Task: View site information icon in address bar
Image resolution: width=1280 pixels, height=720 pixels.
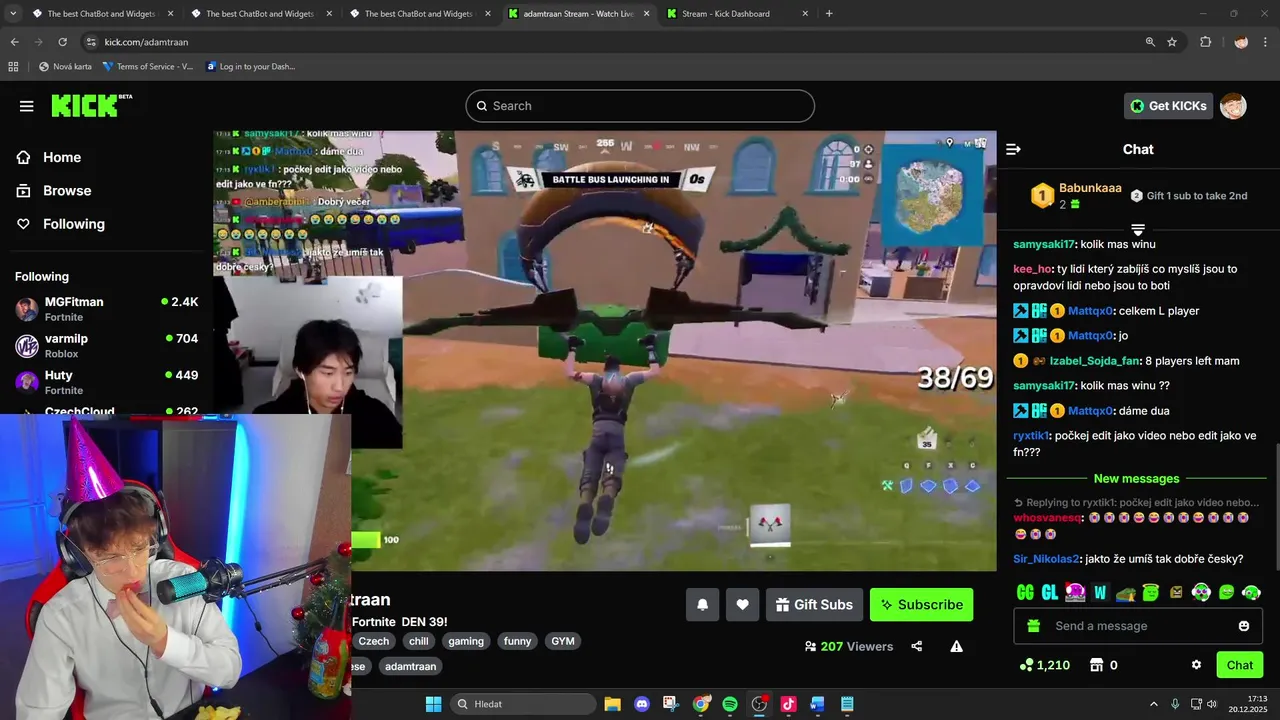Action: click(91, 42)
